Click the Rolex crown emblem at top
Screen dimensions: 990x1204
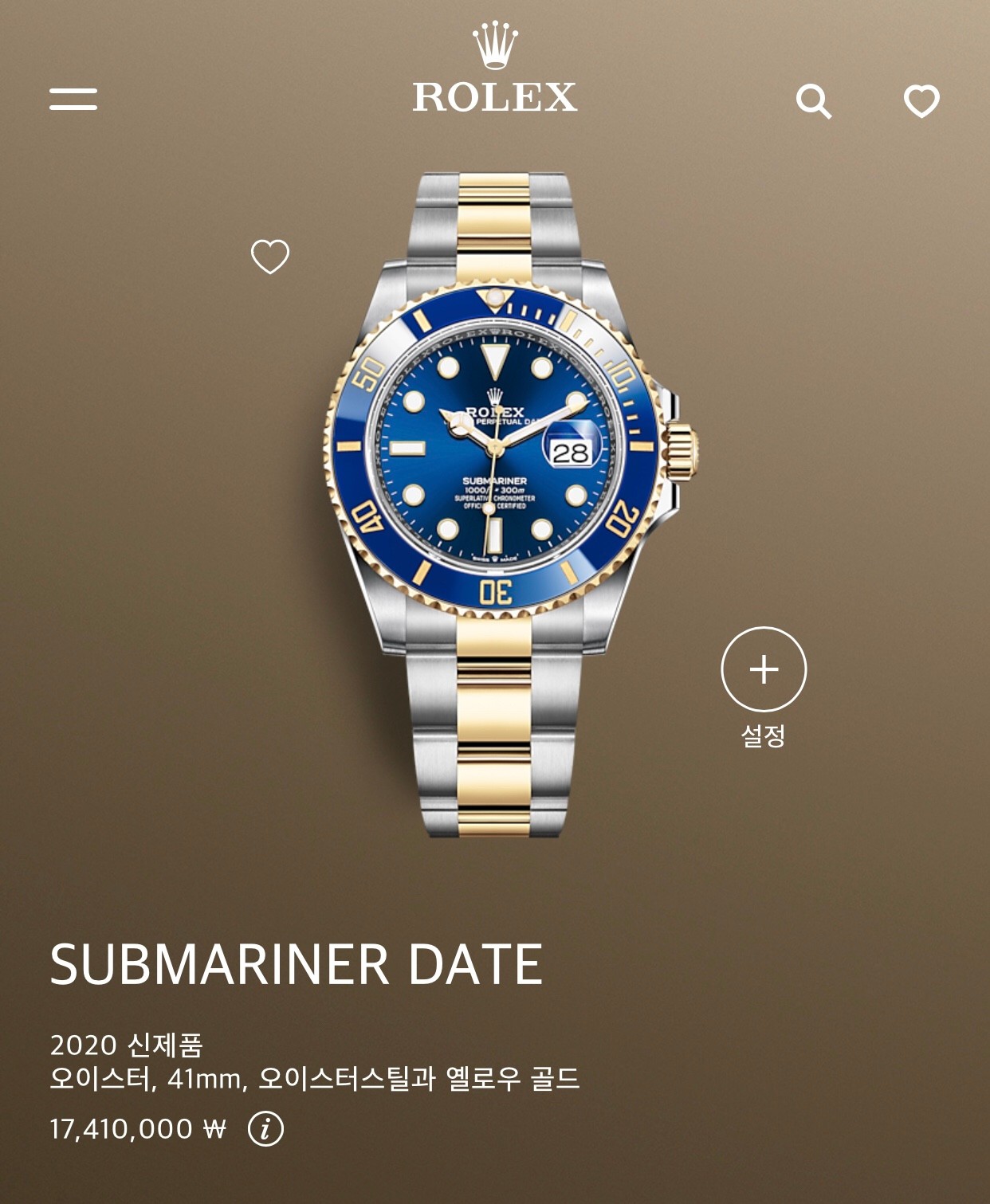tap(495, 45)
